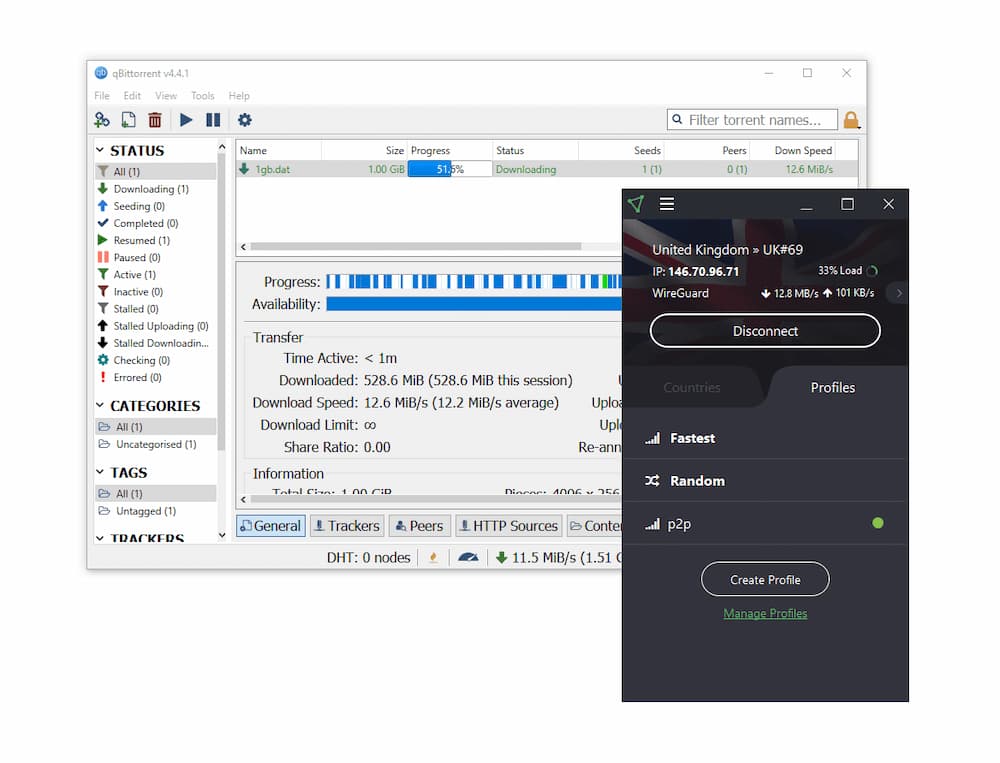Select Stalled Downloading filter

(156, 343)
